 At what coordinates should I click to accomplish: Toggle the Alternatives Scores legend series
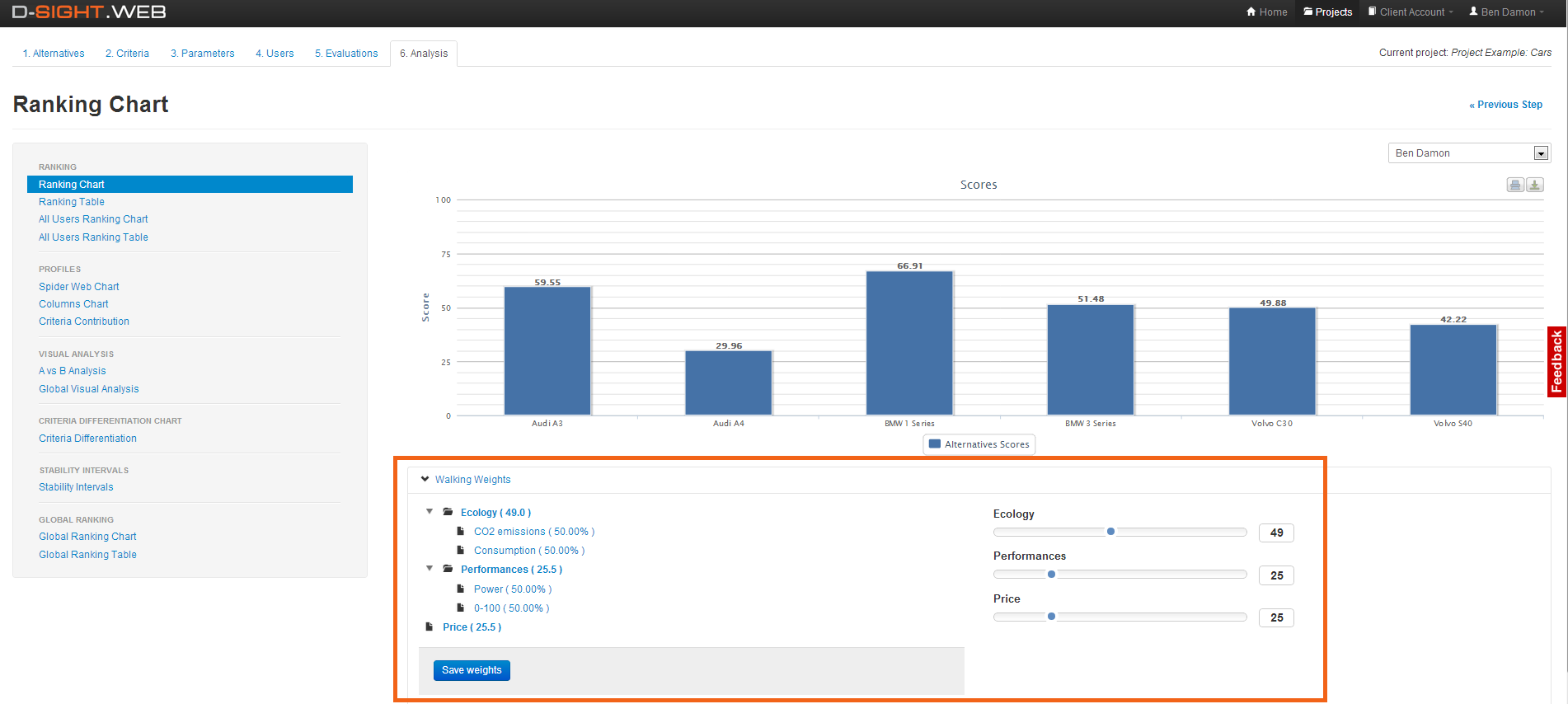coord(979,444)
